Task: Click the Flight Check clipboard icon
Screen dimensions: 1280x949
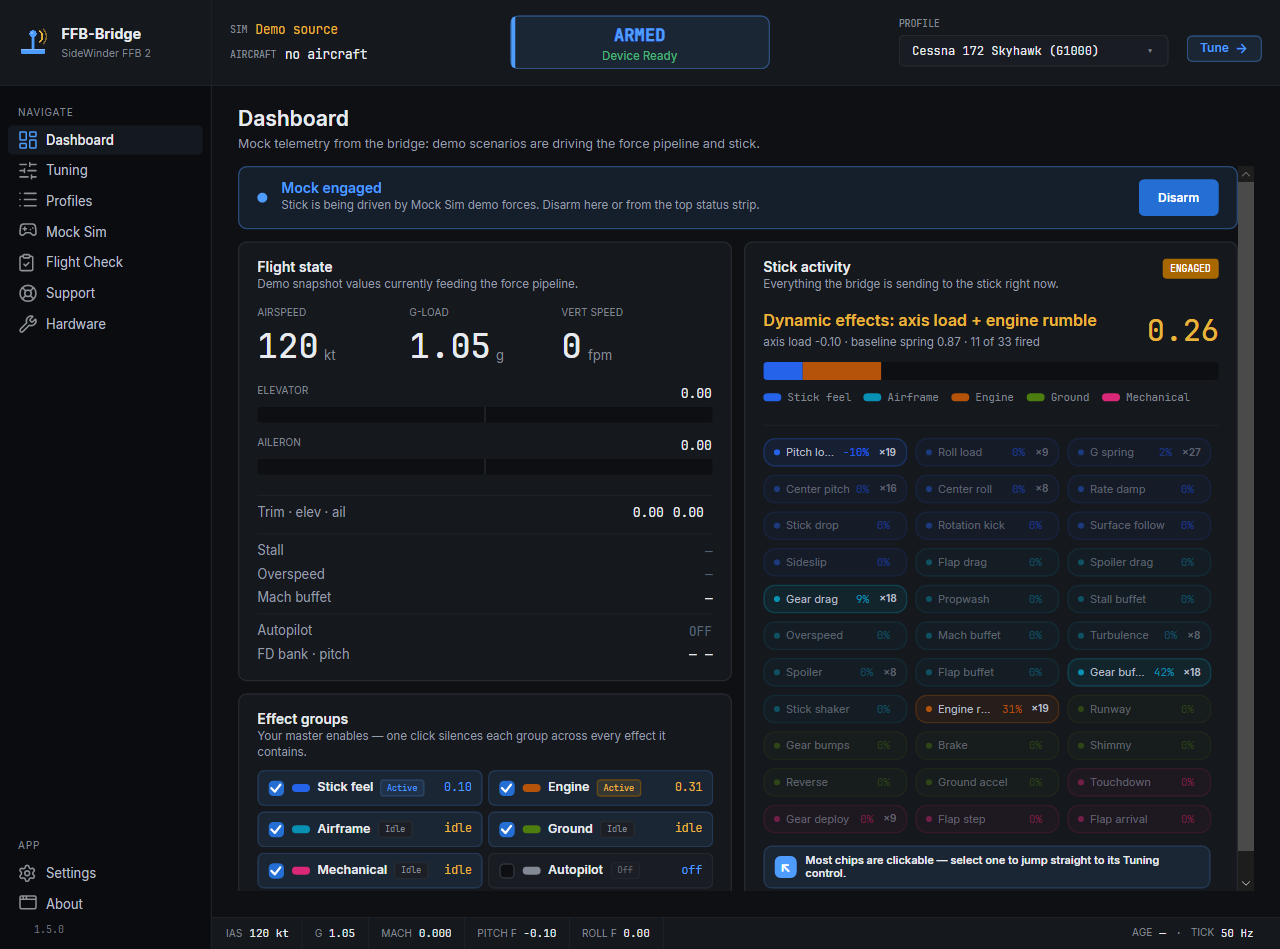Action: click(28, 262)
